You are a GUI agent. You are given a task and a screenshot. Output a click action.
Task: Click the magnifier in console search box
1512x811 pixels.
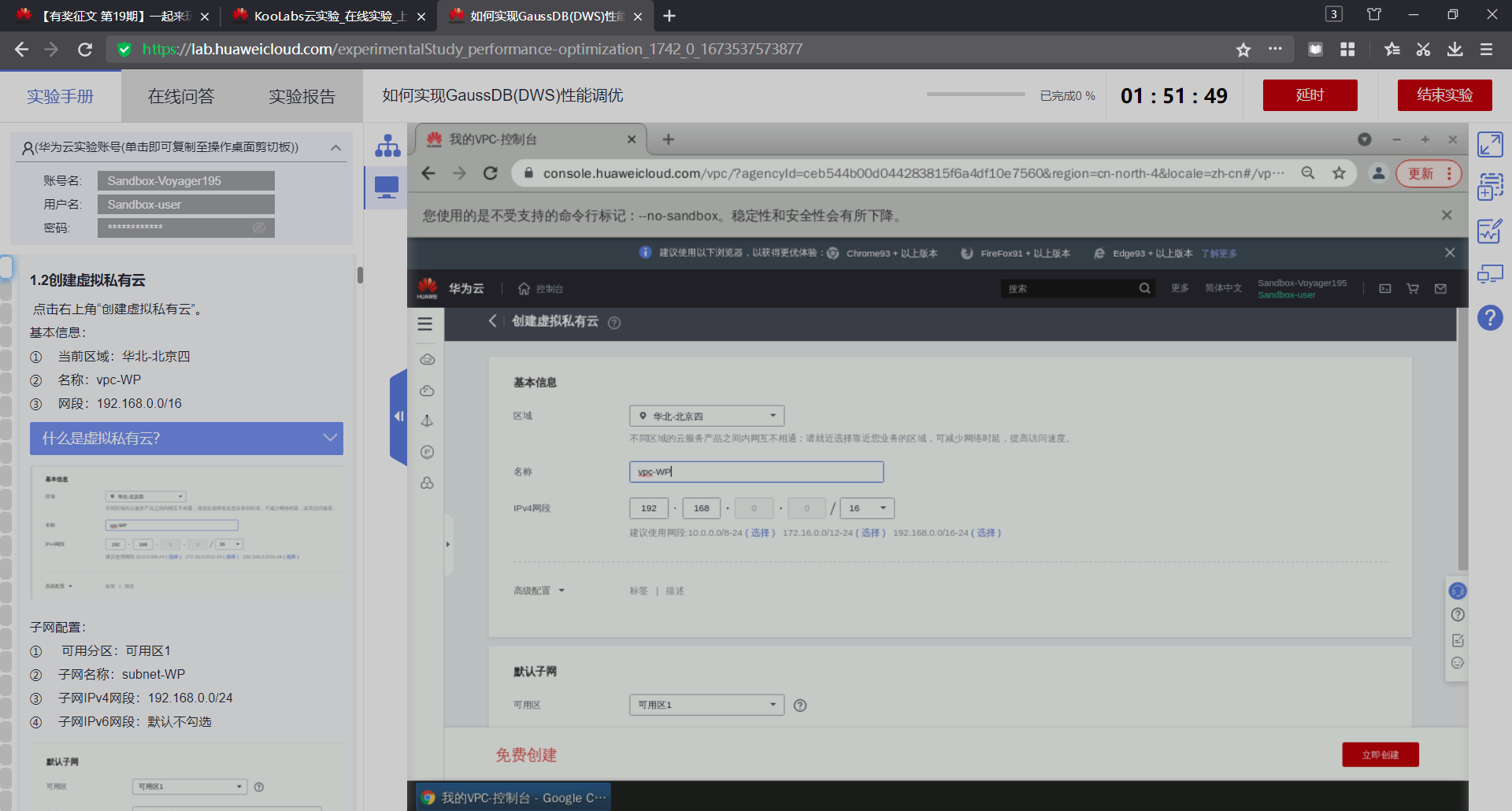(x=1144, y=289)
